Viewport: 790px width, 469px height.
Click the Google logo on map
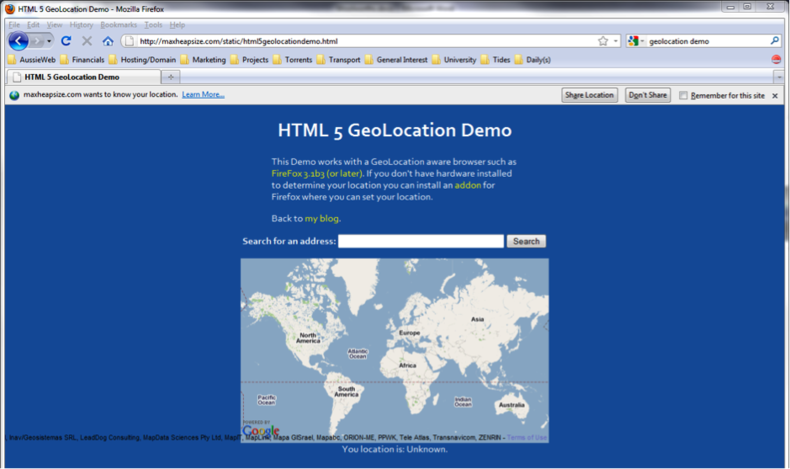(x=261, y=431)
